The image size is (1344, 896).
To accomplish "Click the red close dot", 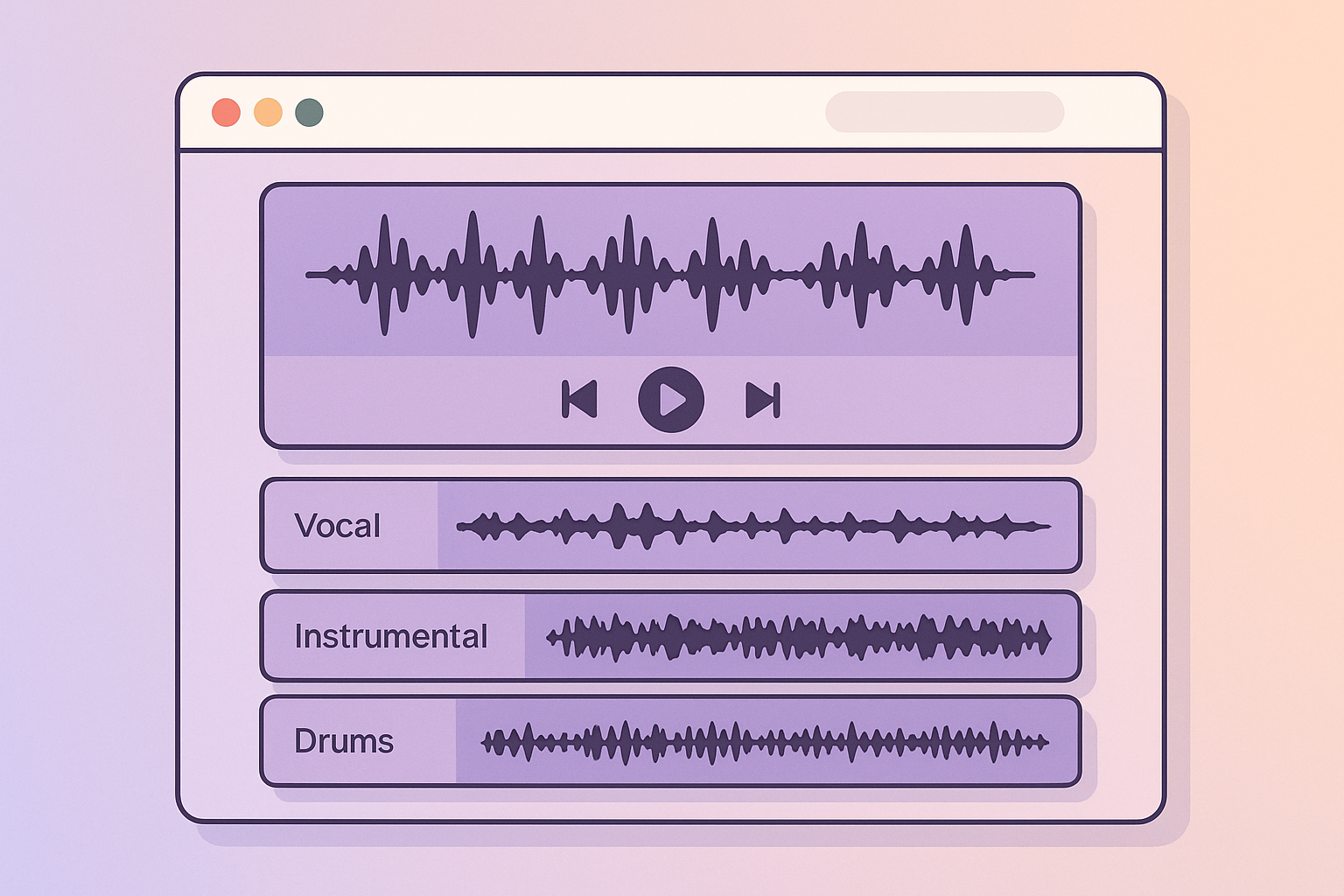I will click(x=226, y=112).
